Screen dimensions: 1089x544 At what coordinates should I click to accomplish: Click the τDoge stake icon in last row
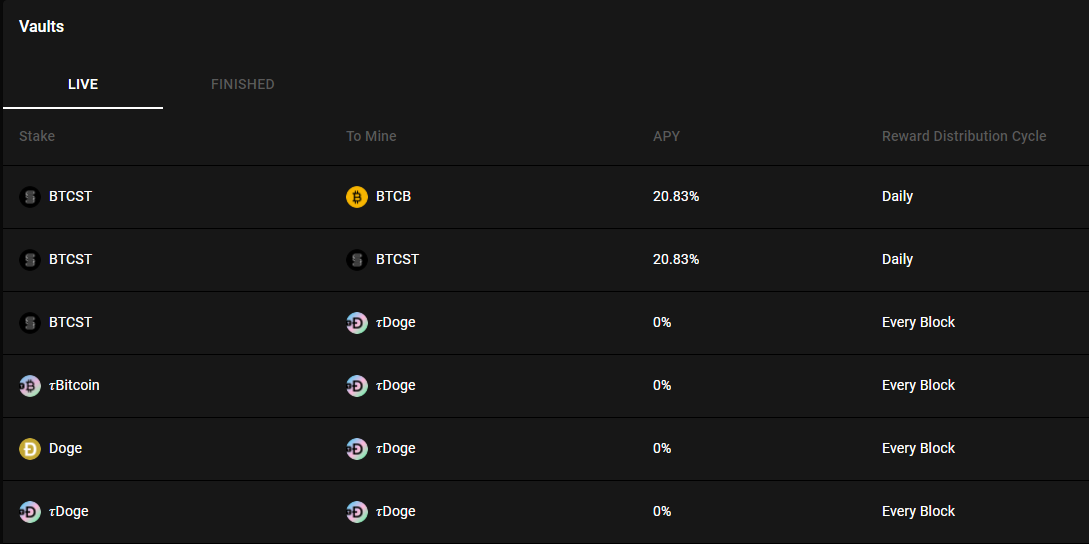click(30, 512)
